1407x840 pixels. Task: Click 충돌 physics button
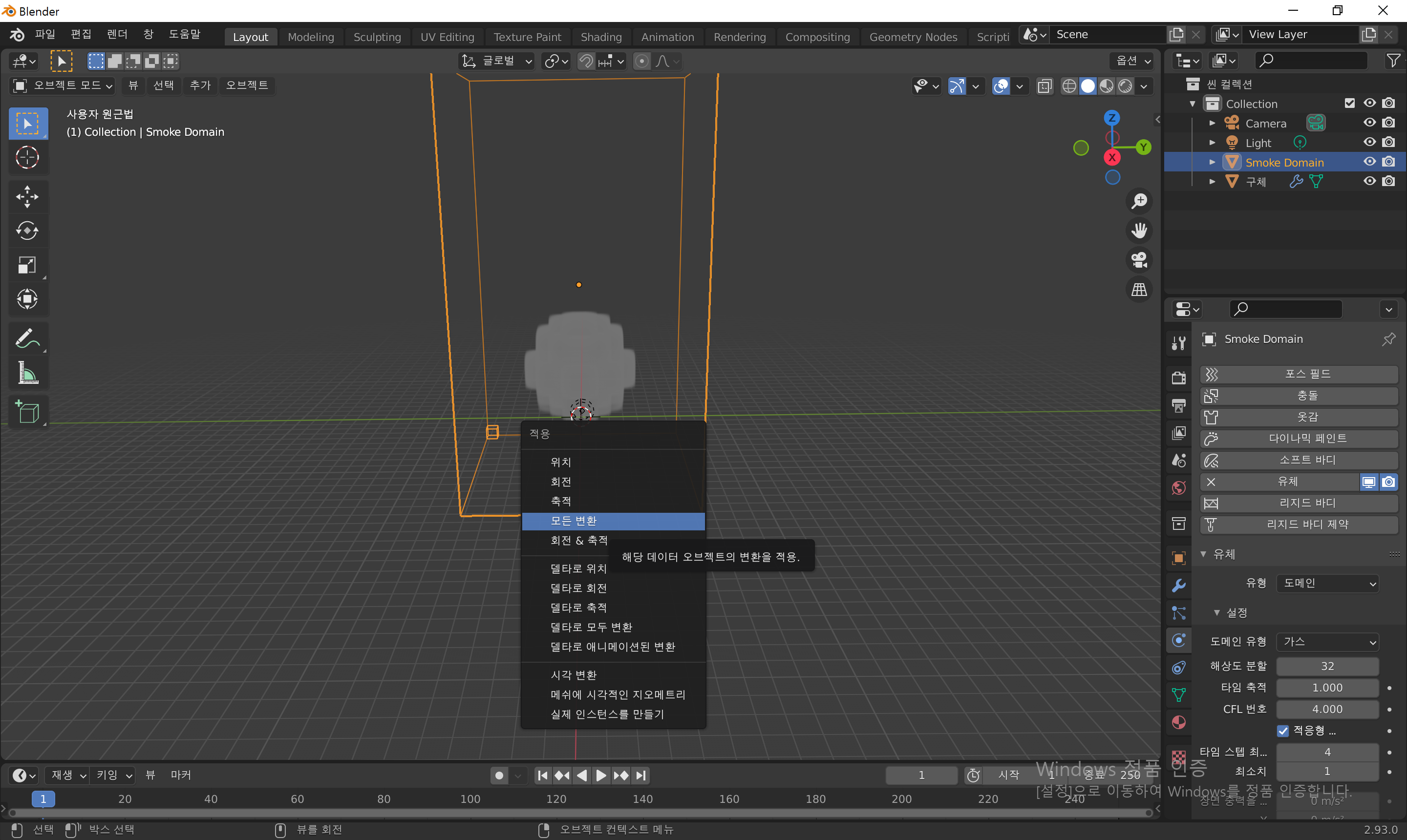(1299, 396)
